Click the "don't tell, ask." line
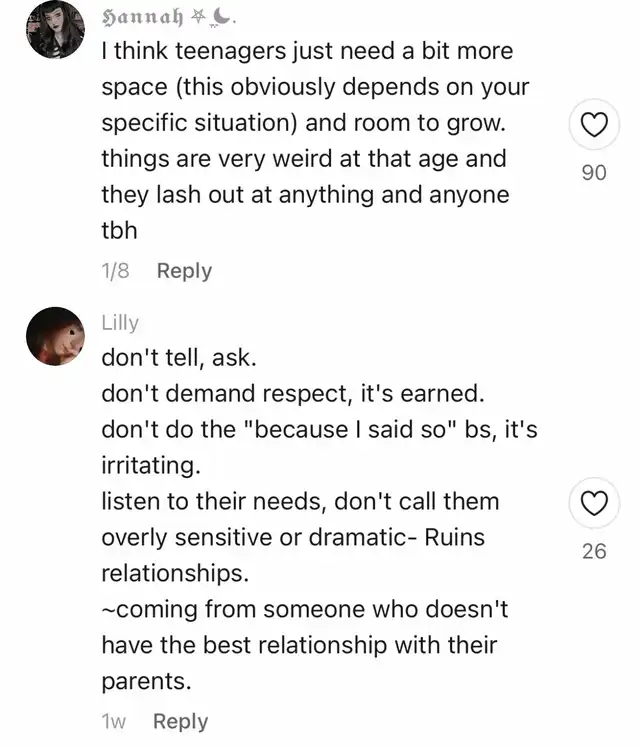The width and height of the screenshot is (640, 746). (180, 357)
